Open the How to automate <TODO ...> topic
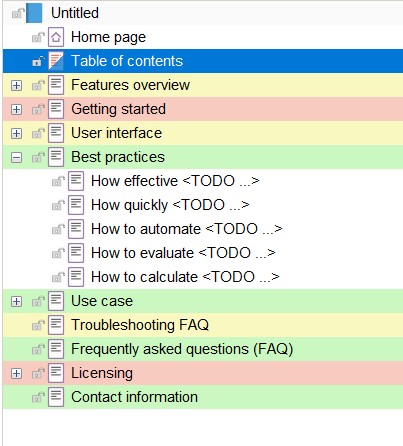 tap(187, 229)
